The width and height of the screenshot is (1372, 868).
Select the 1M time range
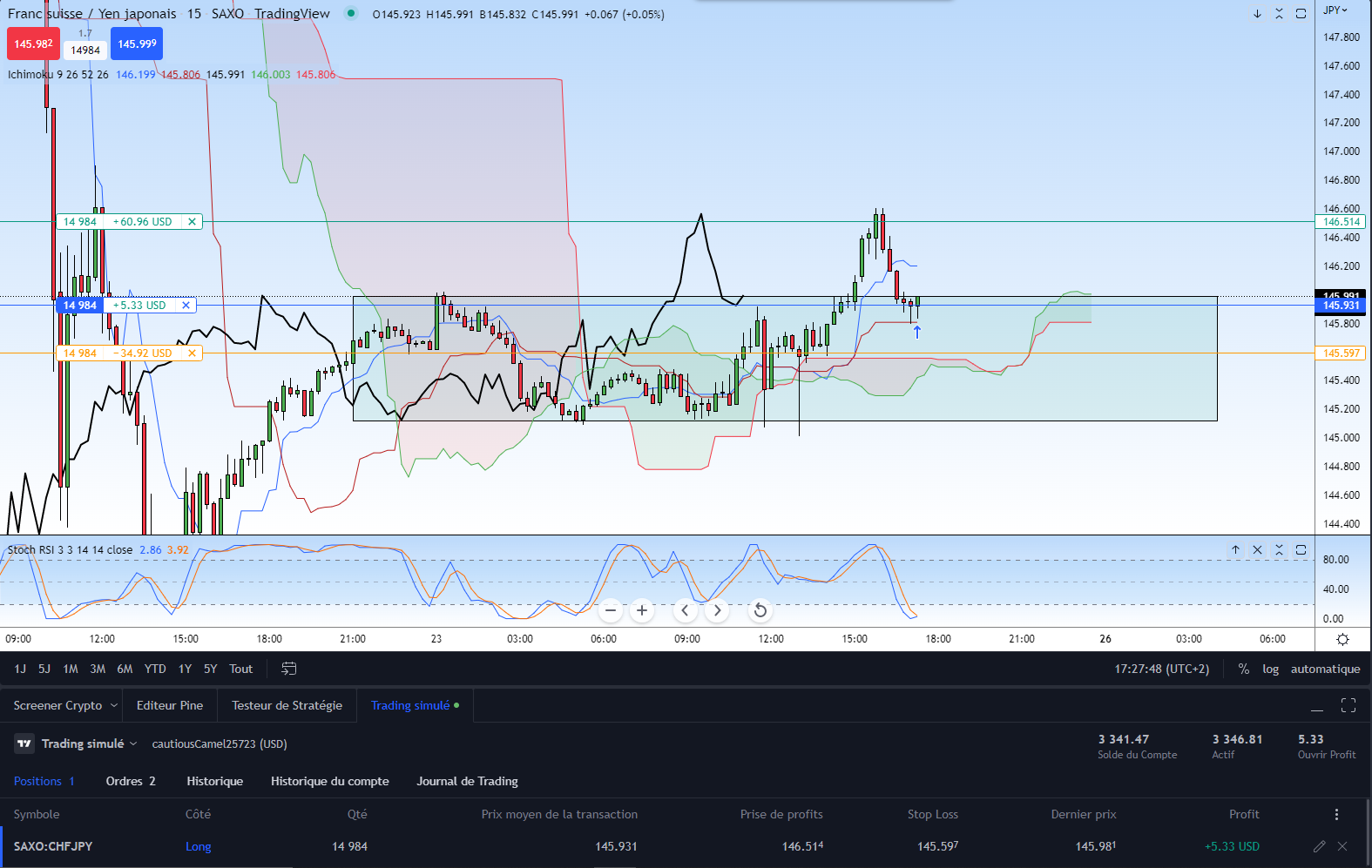coord(71,669)
